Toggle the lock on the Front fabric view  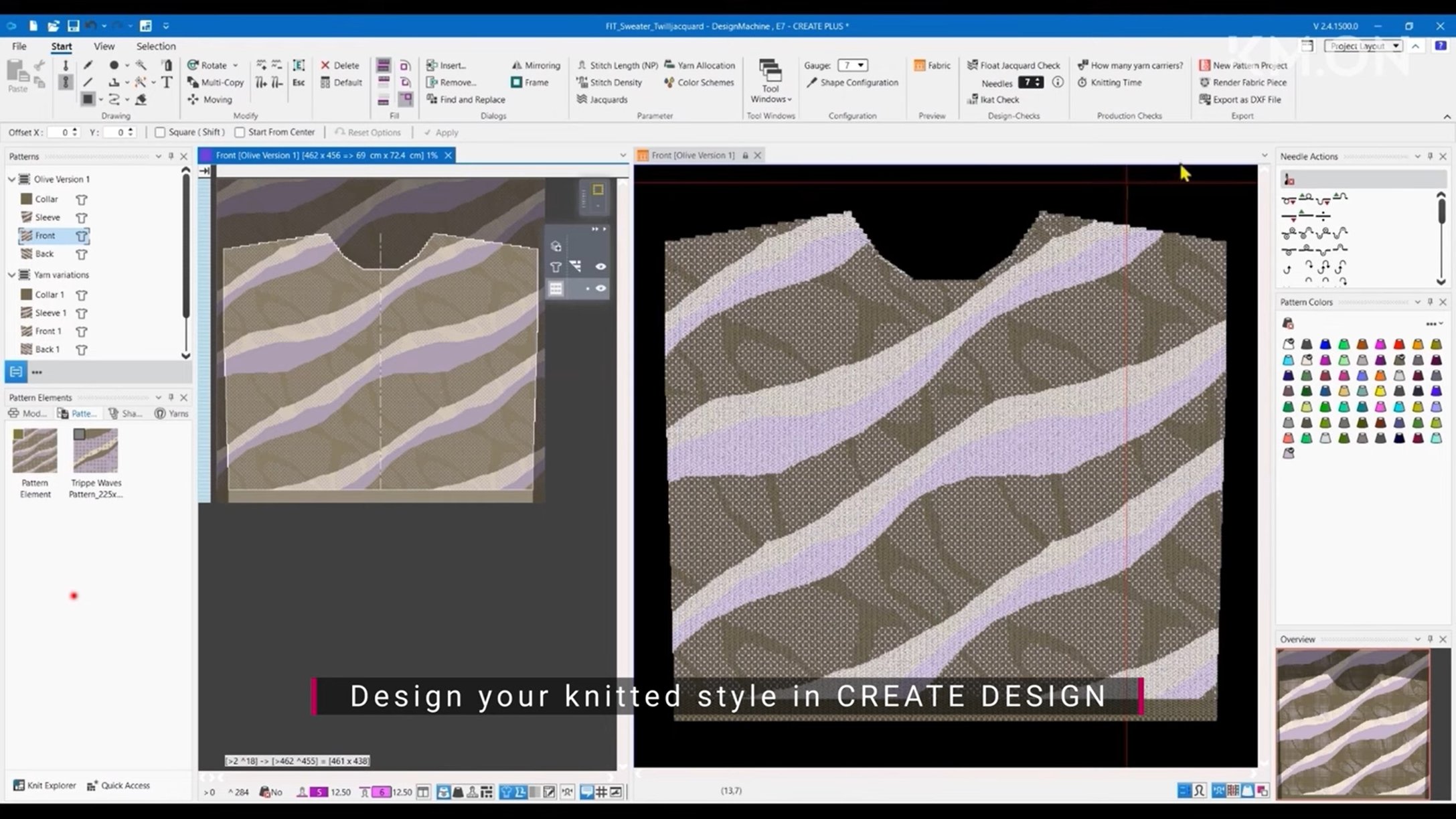click(745, 155)
